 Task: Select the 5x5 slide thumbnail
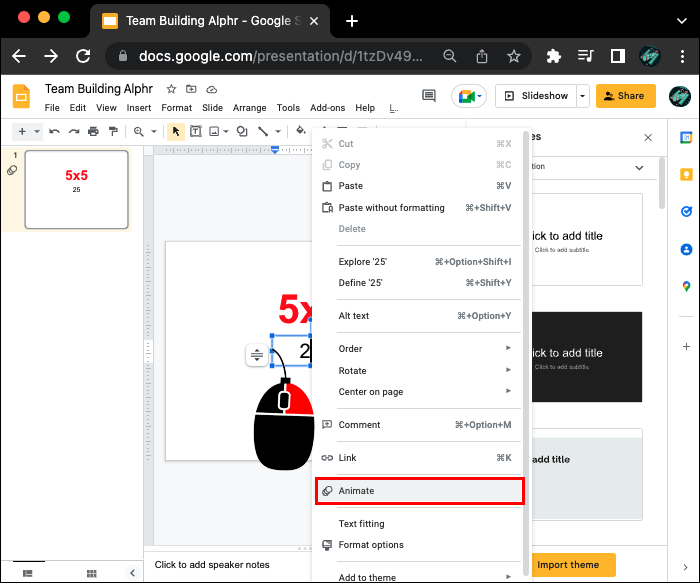coord(77,190)
